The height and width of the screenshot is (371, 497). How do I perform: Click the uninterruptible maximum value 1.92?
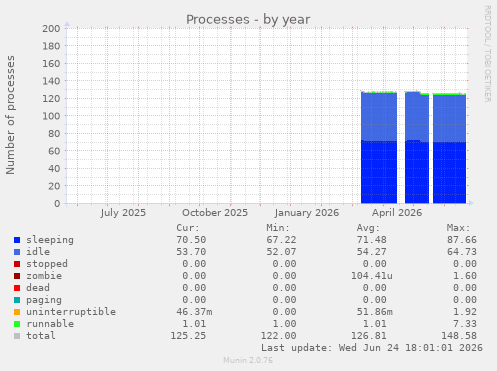click(465, 312)
